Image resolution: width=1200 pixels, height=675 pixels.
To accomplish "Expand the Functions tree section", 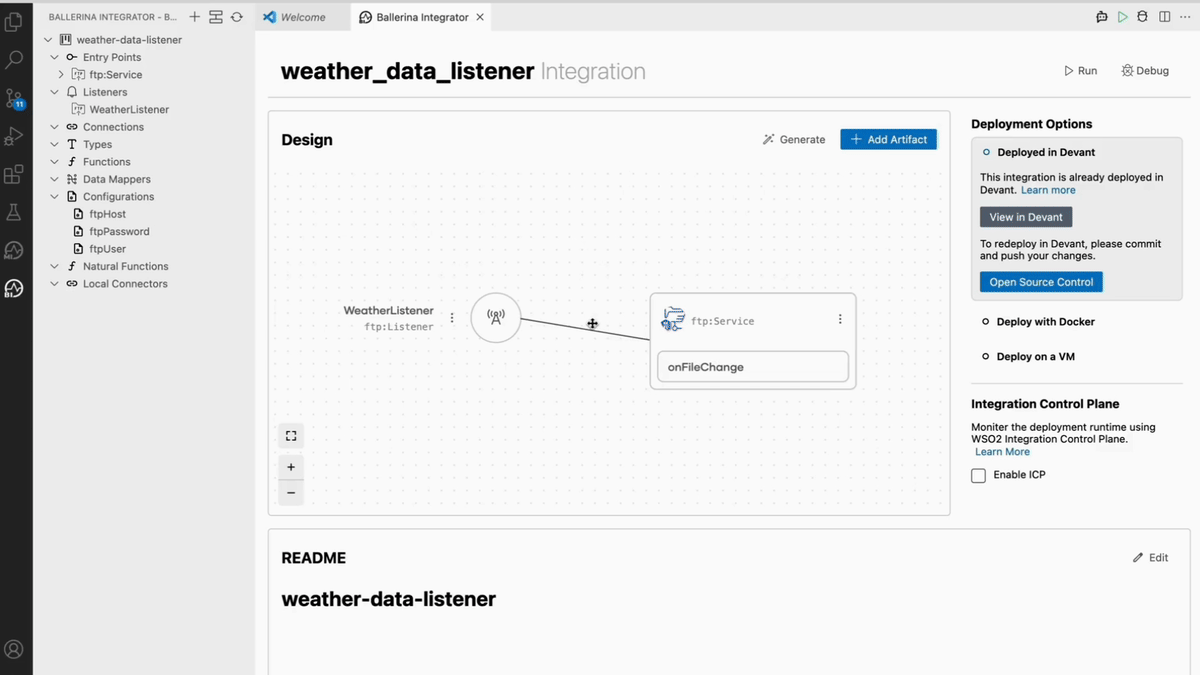I will [x=55, y=162].
